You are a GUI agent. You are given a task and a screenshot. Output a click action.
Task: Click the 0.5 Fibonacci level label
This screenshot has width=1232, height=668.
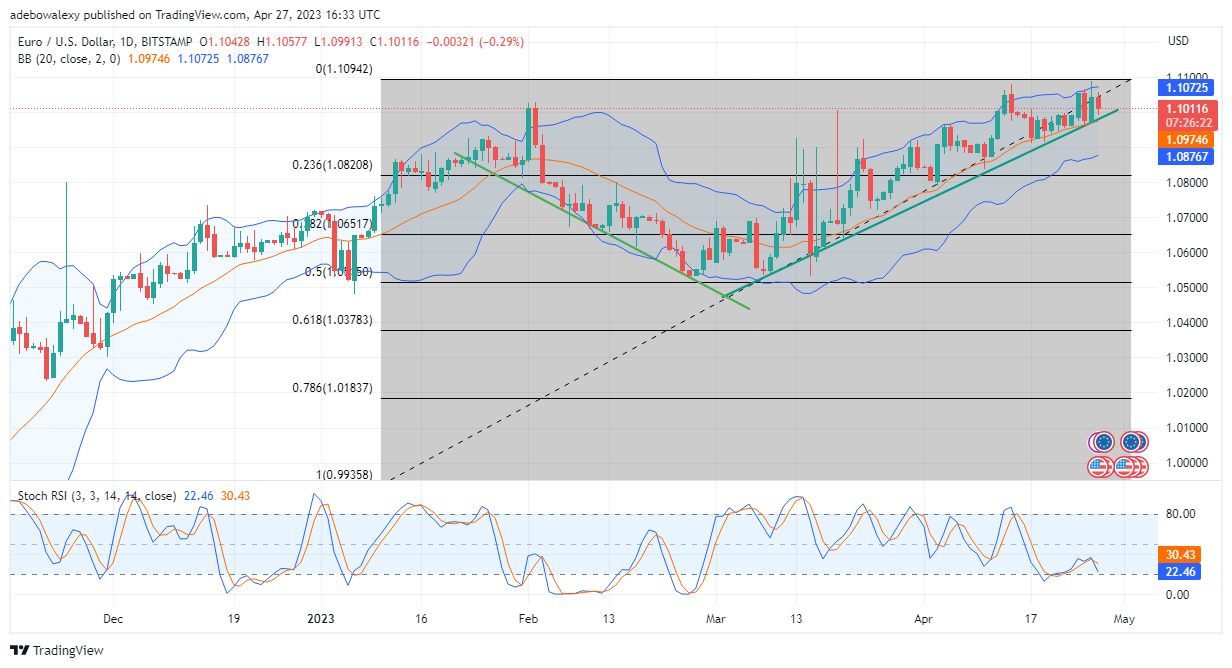tap(339, 271)
